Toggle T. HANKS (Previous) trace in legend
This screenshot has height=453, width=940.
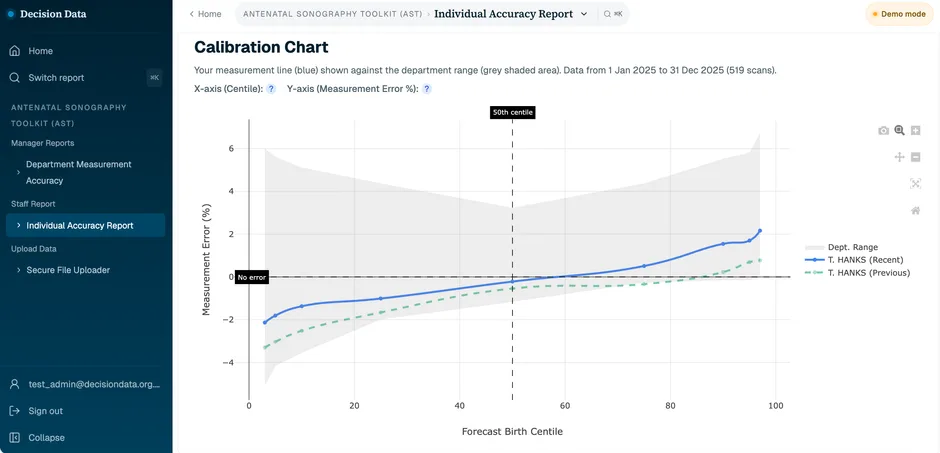857,273
